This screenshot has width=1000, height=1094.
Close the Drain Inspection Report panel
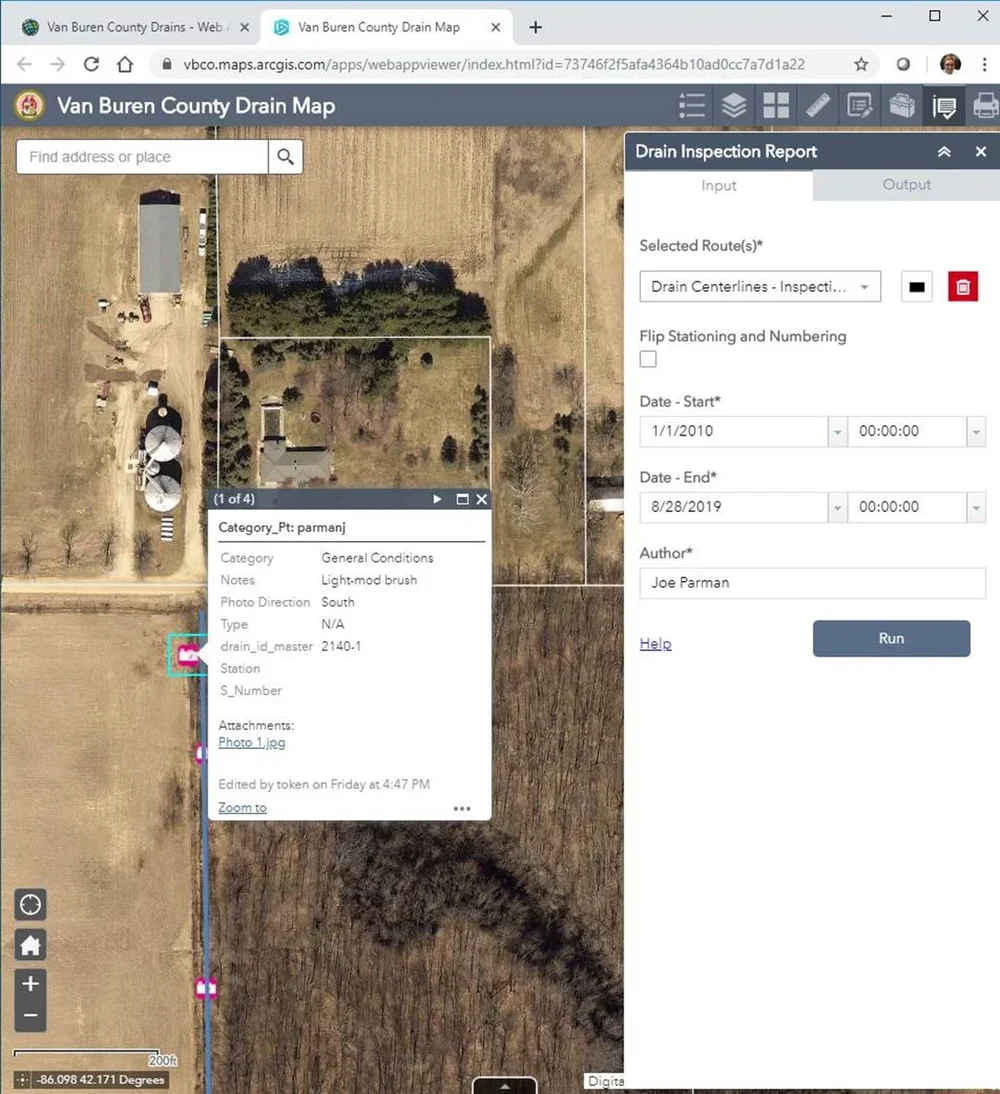[980, 151]
